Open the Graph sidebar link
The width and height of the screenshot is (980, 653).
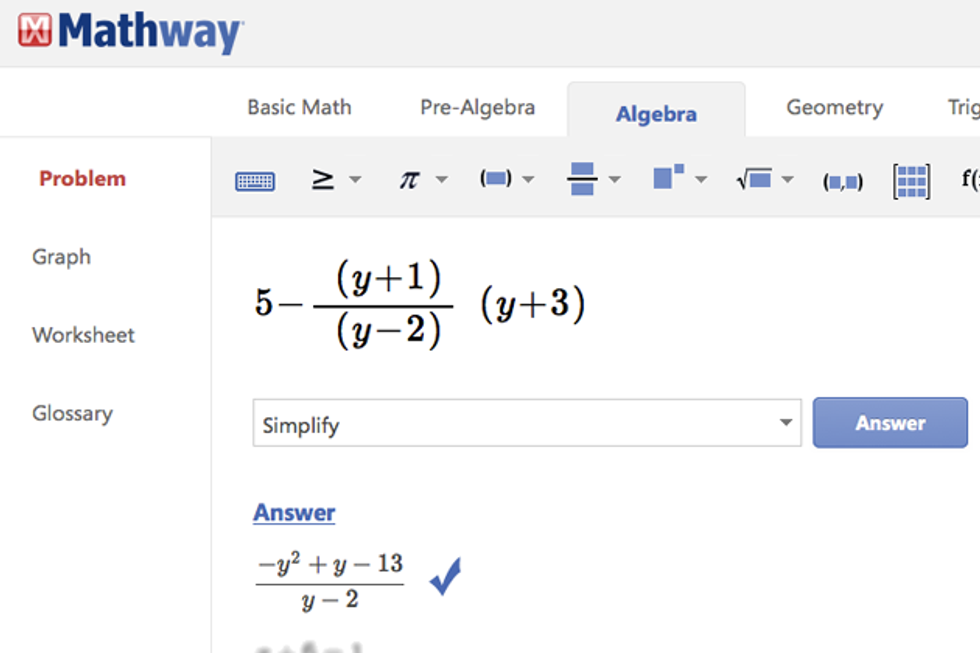(x=61, y=257)
